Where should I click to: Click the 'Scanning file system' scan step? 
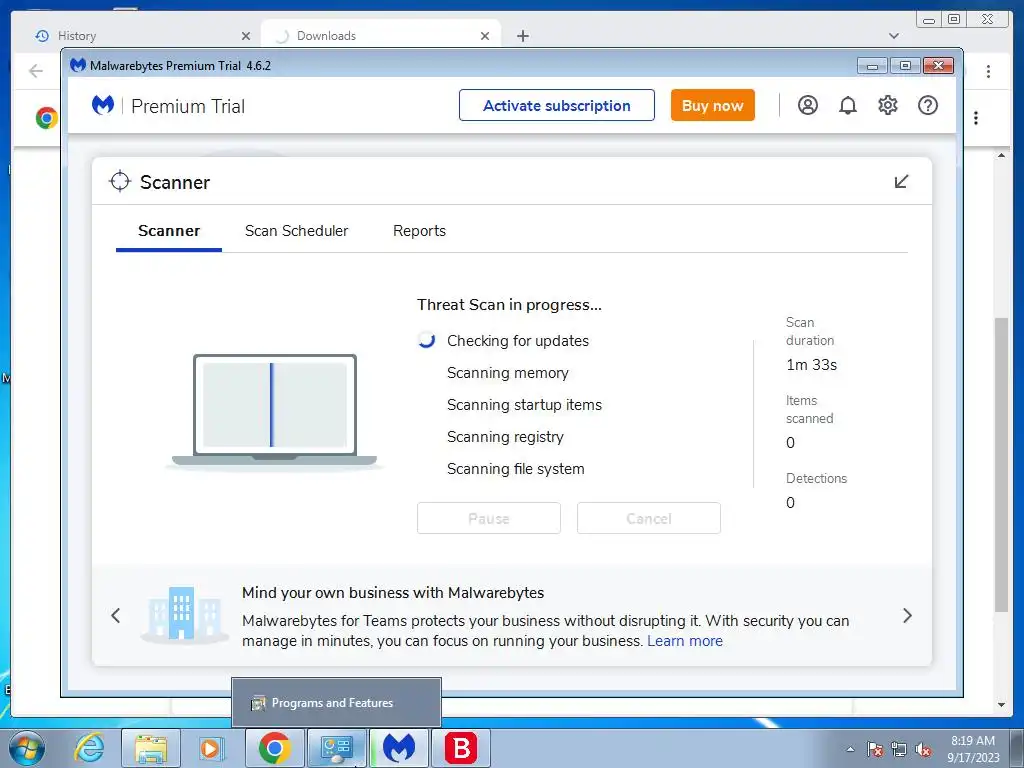[x=515, y=468]
